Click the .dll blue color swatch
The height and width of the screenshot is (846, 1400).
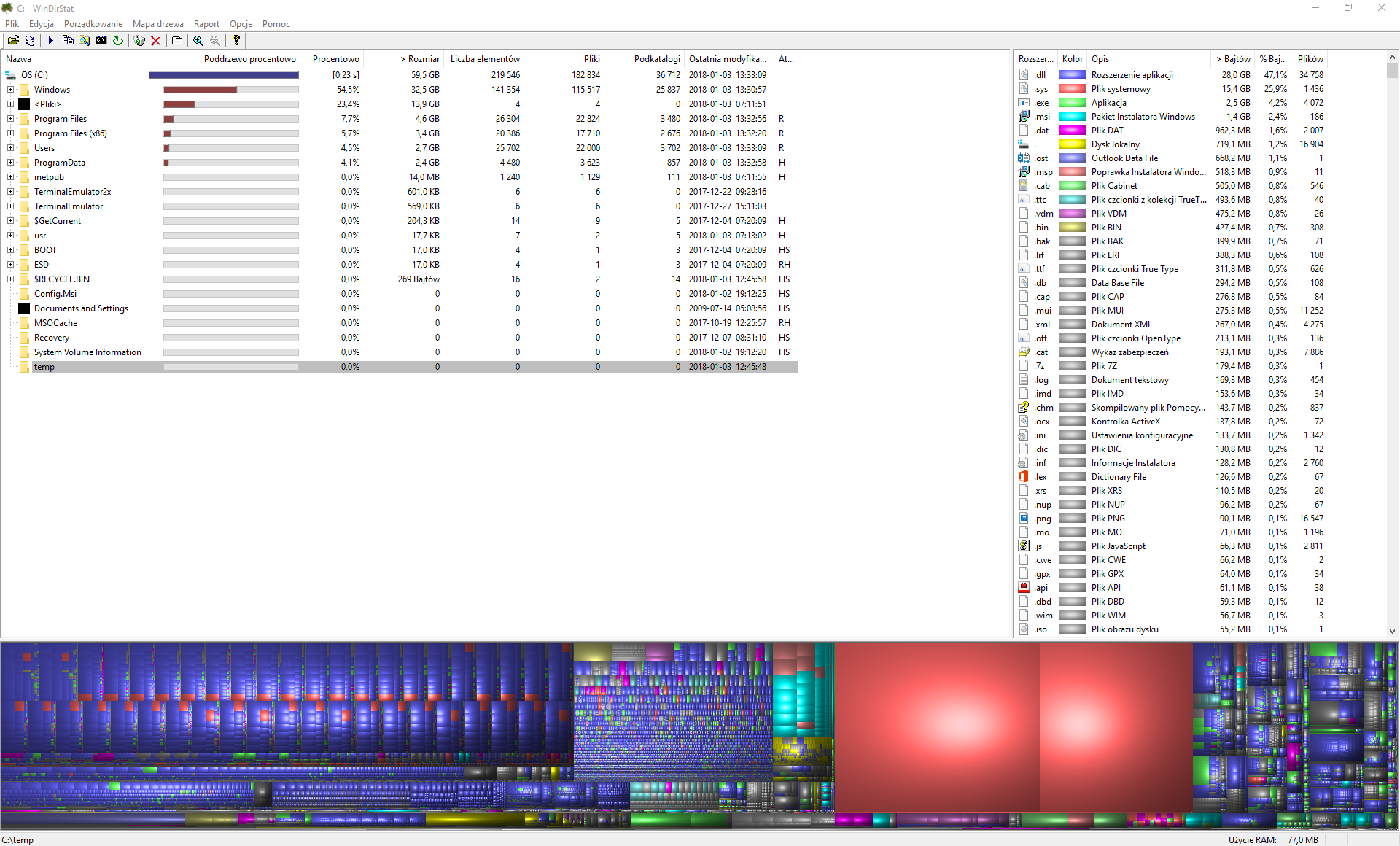click(1073, 75)
